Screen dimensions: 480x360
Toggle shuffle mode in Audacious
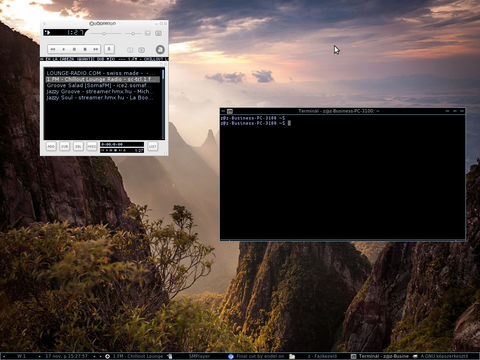(x=130, y=50)
